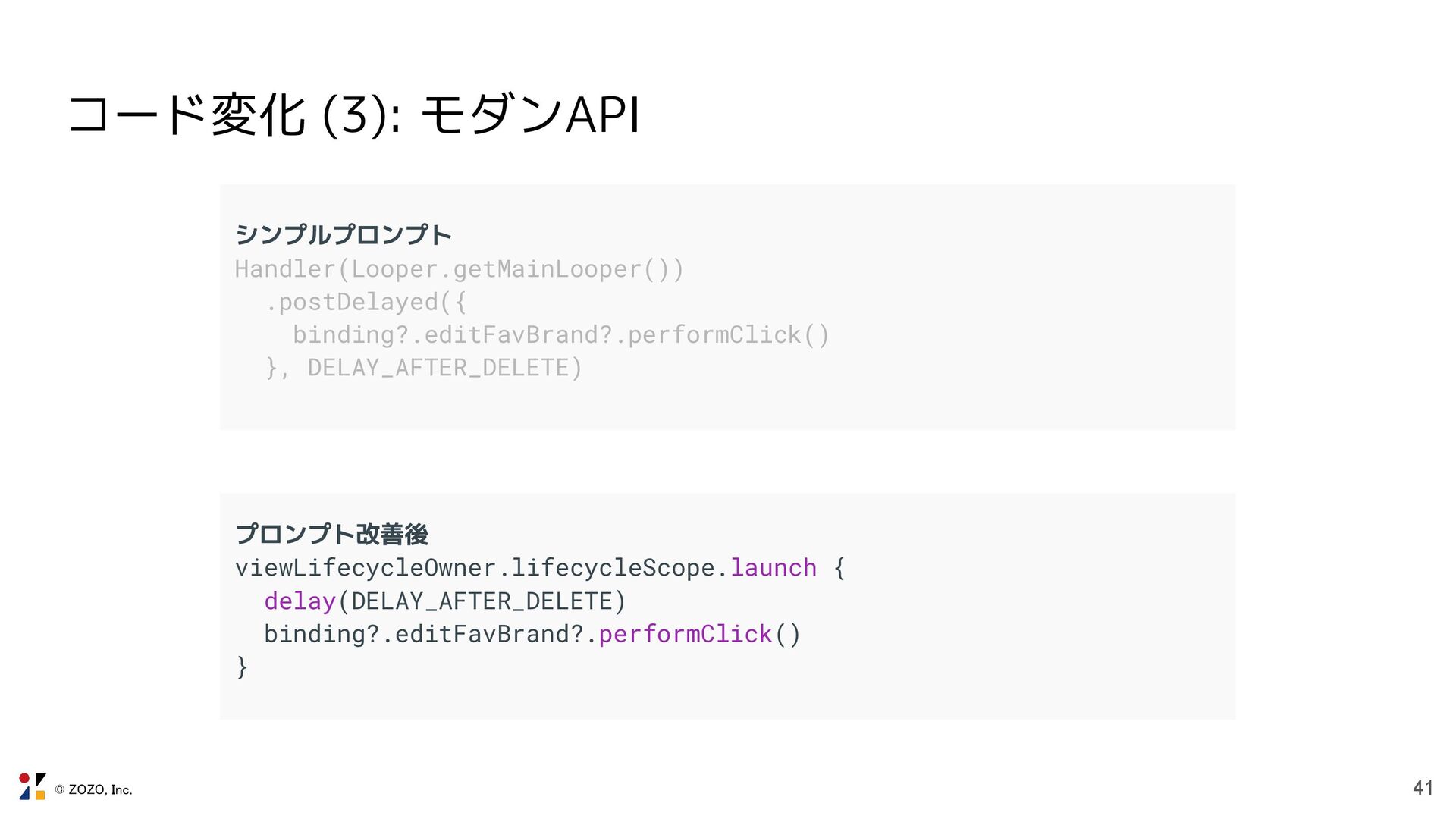Viewport: 1456px width, 819px height.
Task: Click the slide title コード変化 (3): モダンAPI
Action: [353, 115]
